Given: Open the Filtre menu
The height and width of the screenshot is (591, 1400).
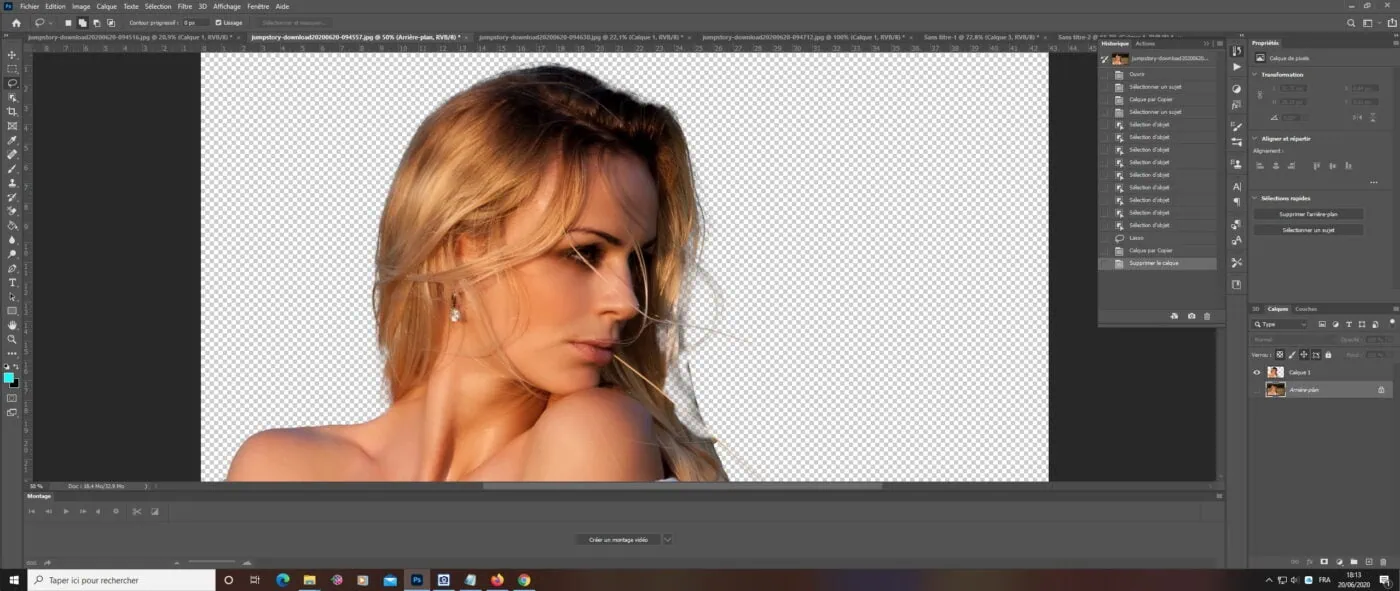Looking at the screenshot, I should coord(185,6).
